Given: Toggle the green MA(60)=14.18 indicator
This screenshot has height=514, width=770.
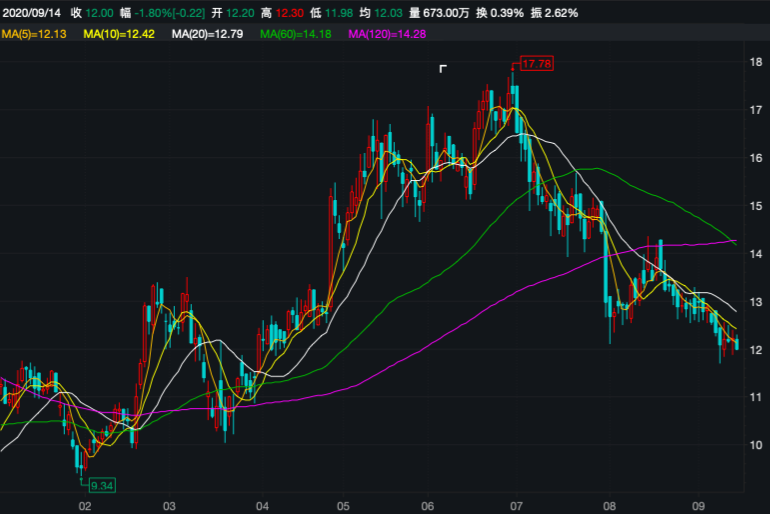Looking at the screenshot, I should tap(296, 35).
